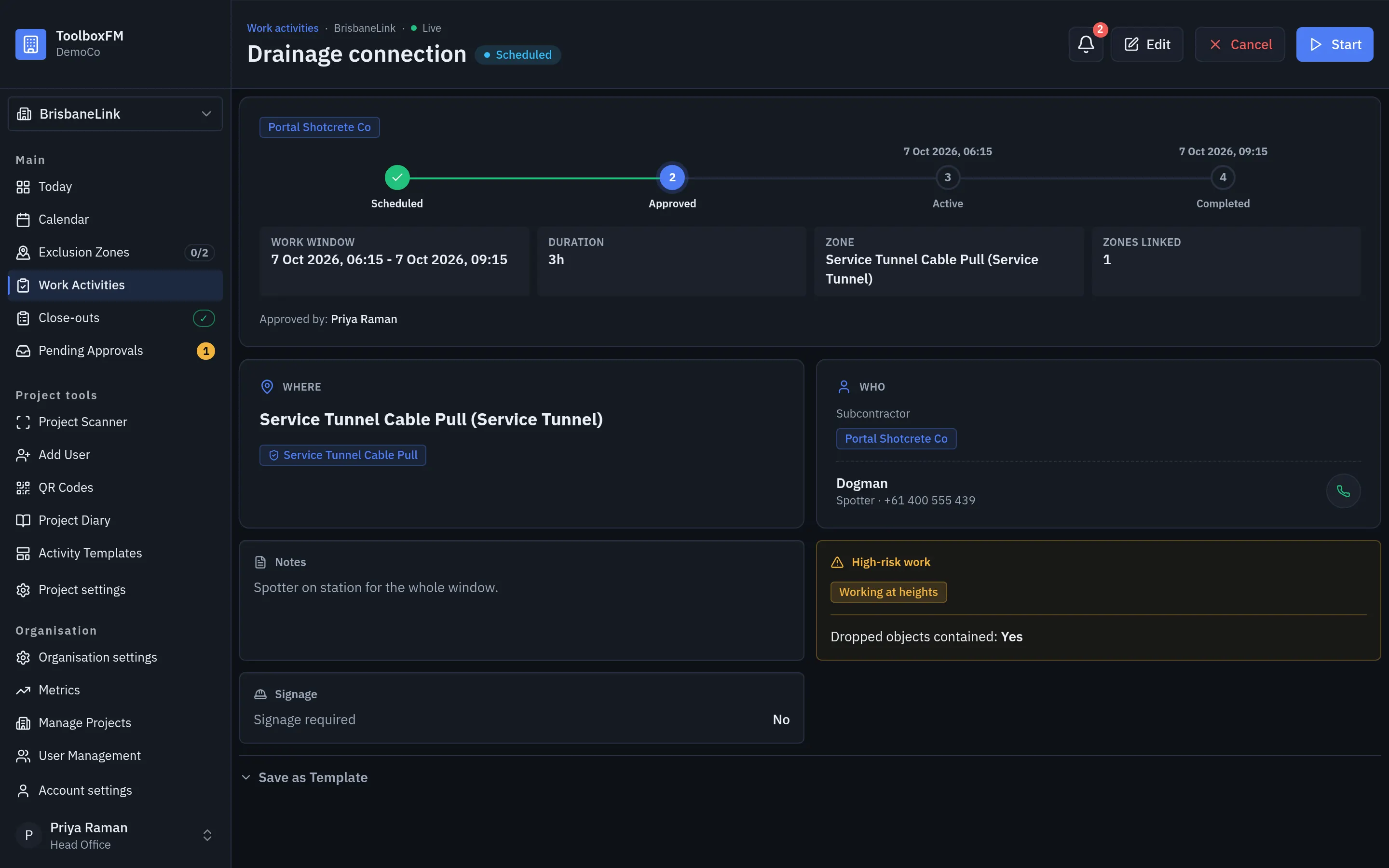Click the QR Codes icon
Screen dimensions: 1389x868
coord(23,488)
